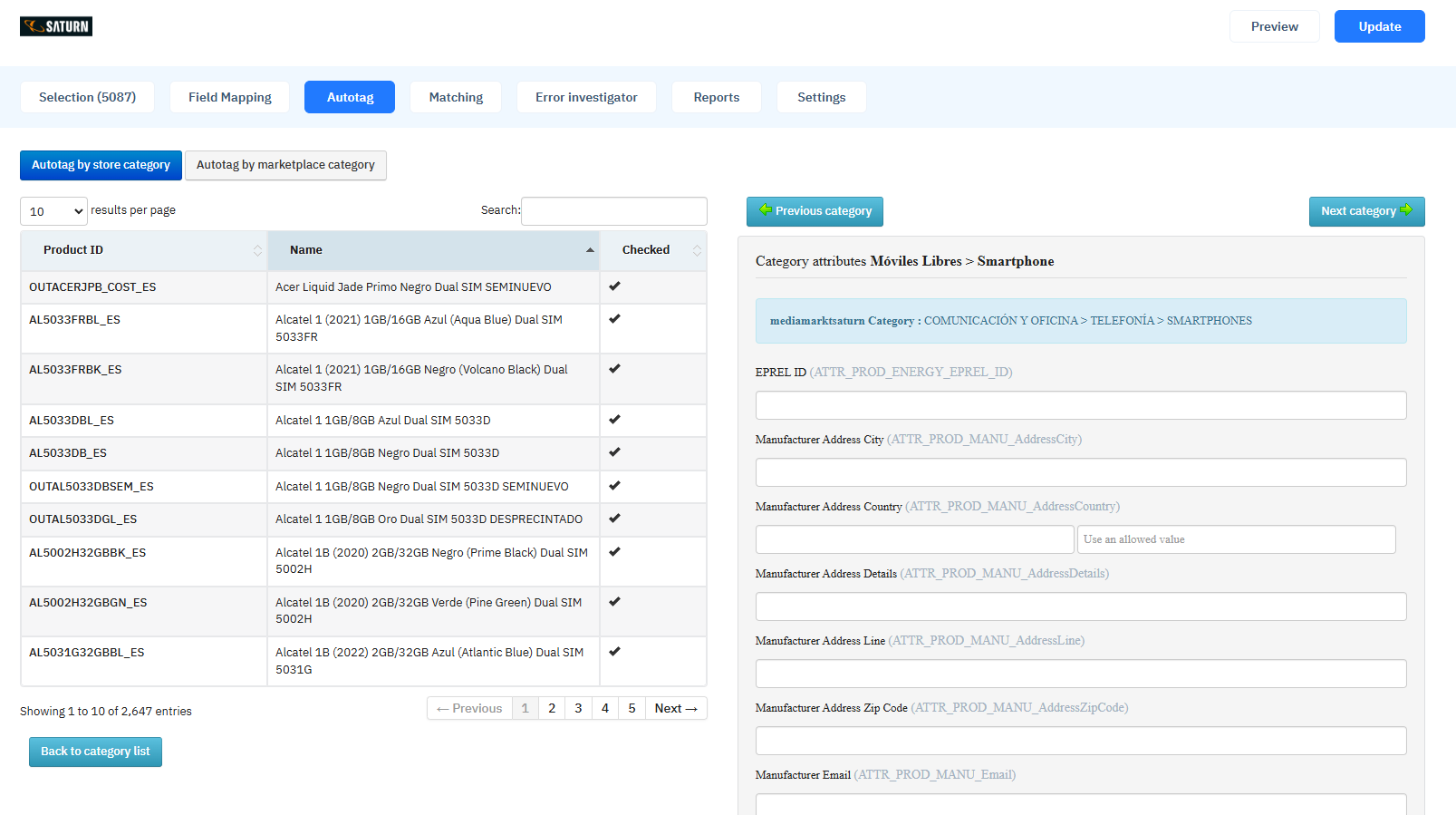Viewport: 1456px width, 815px height.
Task: Open the results per page dropdown
Action: coord(53,211)
